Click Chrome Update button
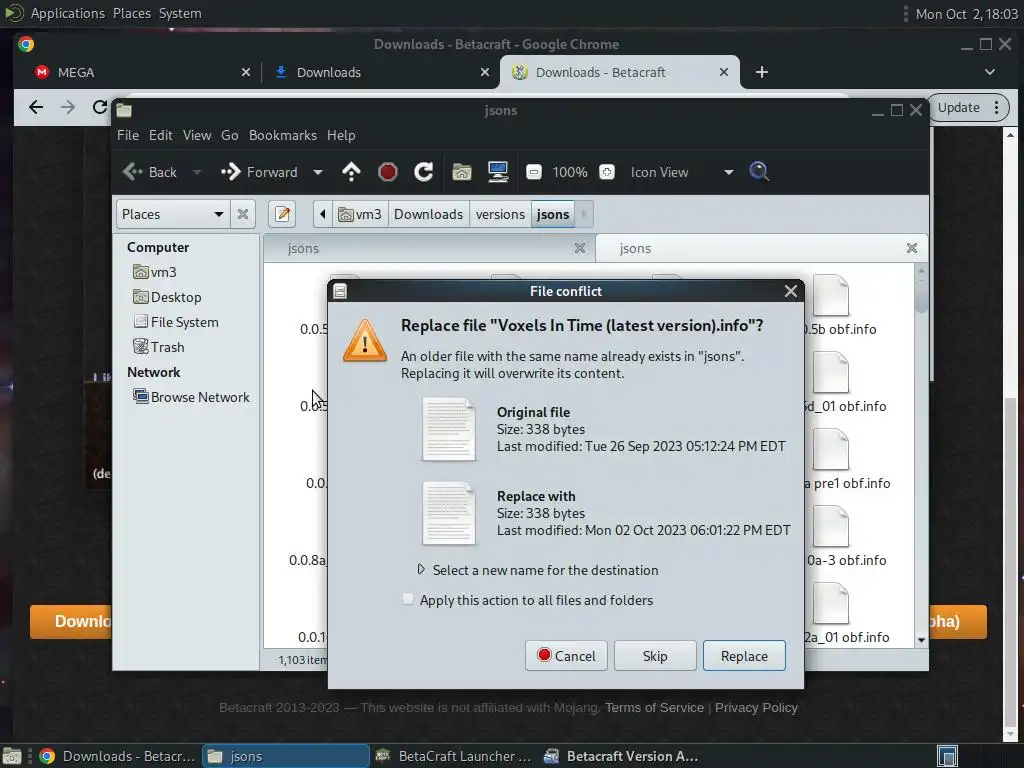This screenshot has height=768, width=1024. [958, 108]
